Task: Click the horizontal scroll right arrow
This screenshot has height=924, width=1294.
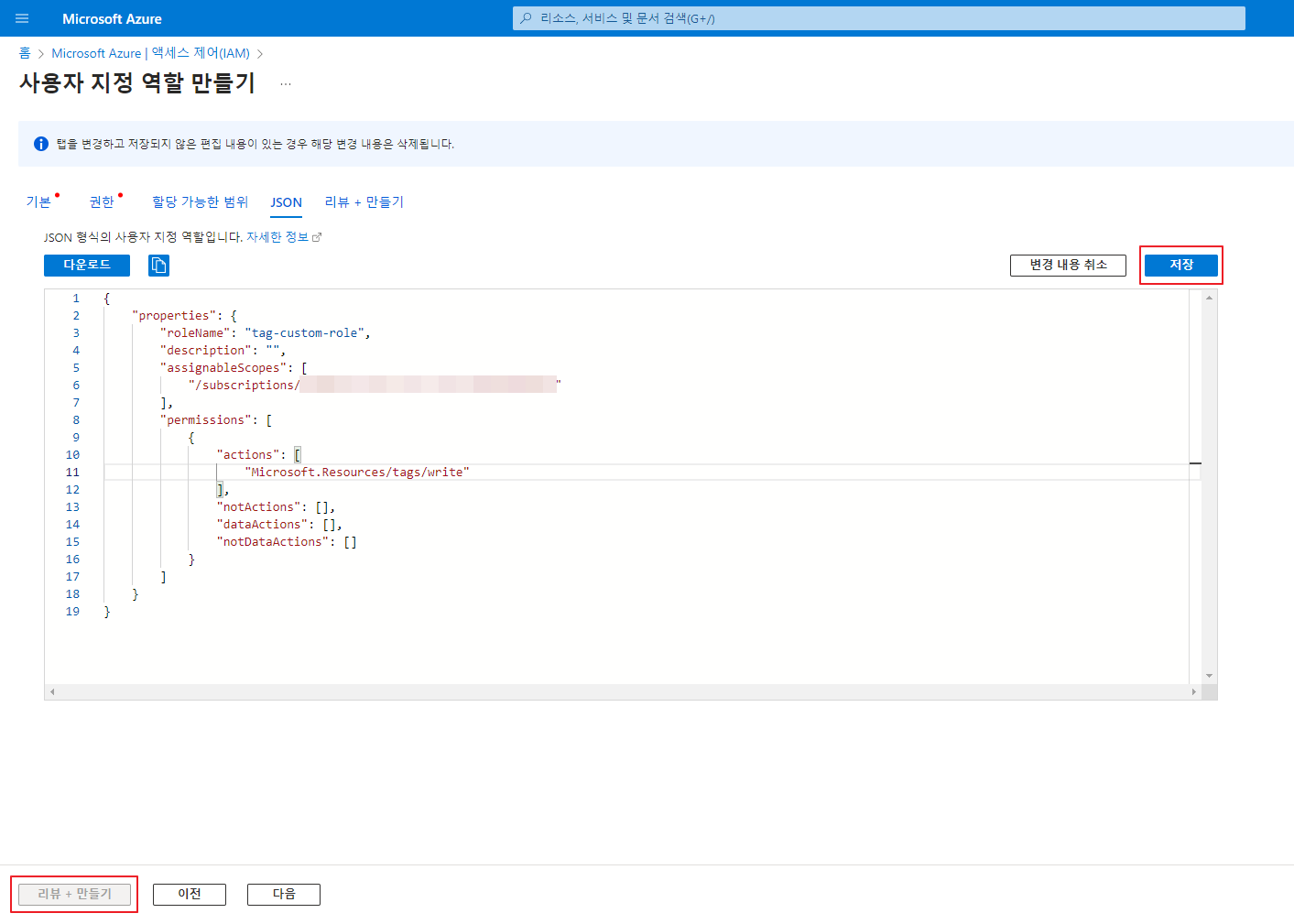Action: pos(1193,692)
